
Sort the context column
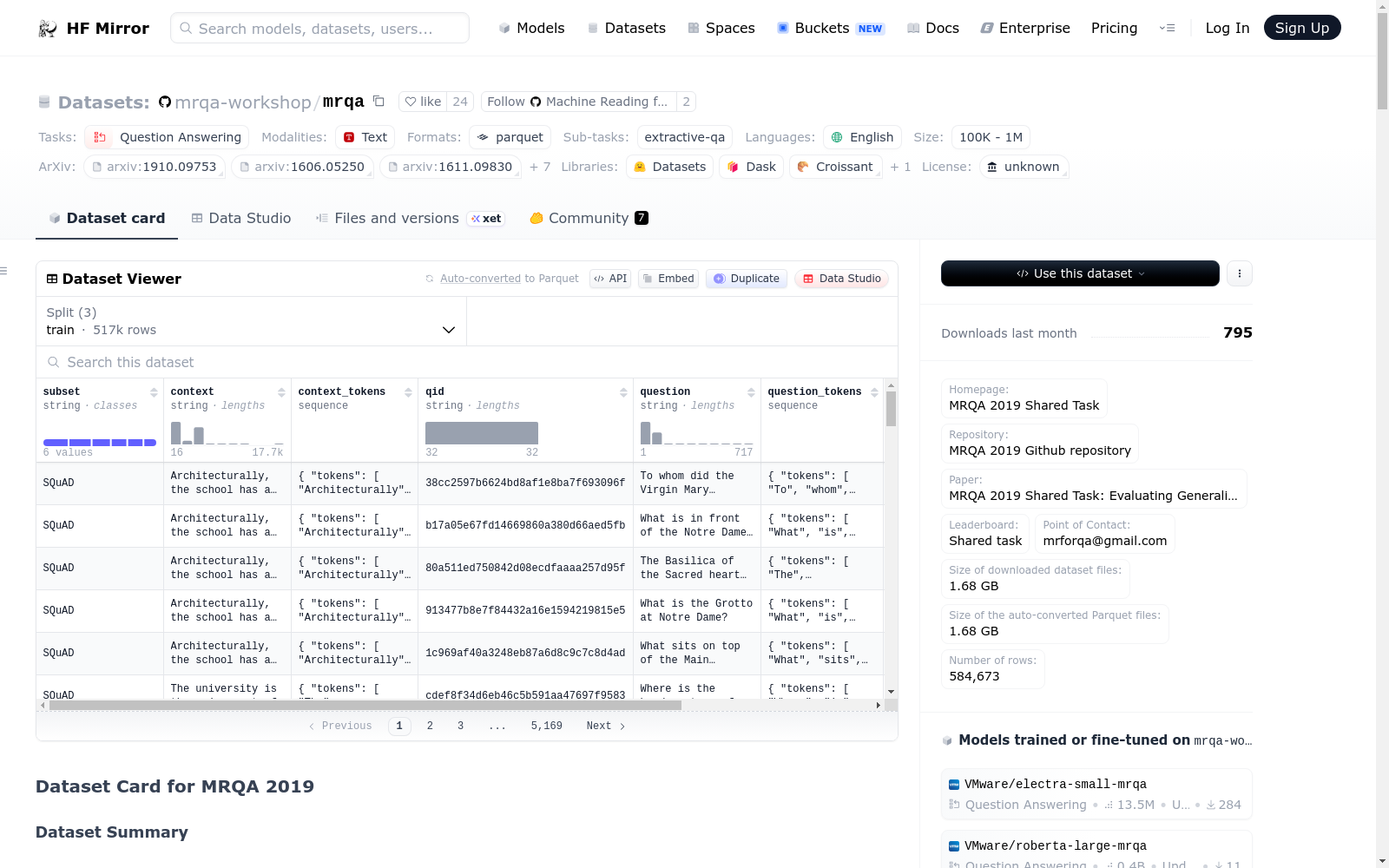point(281,392)
